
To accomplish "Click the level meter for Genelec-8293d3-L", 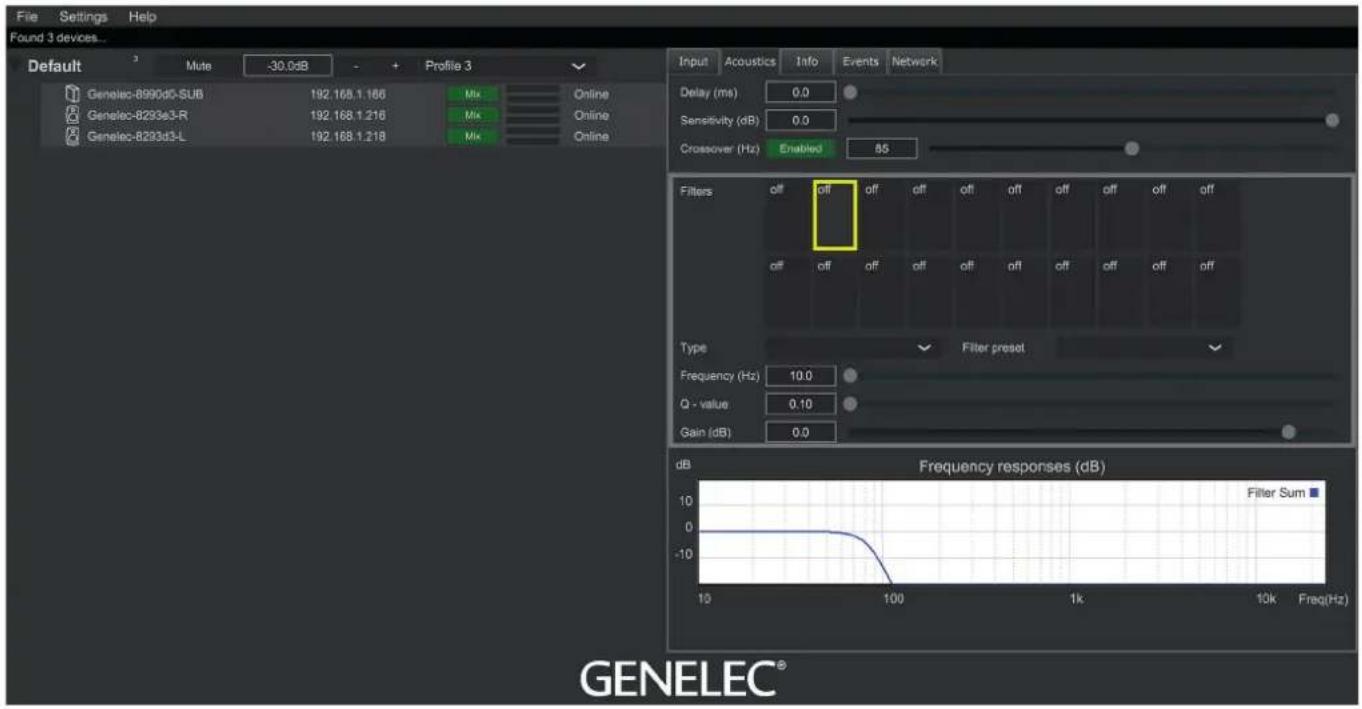I will (x=533, y=136).
